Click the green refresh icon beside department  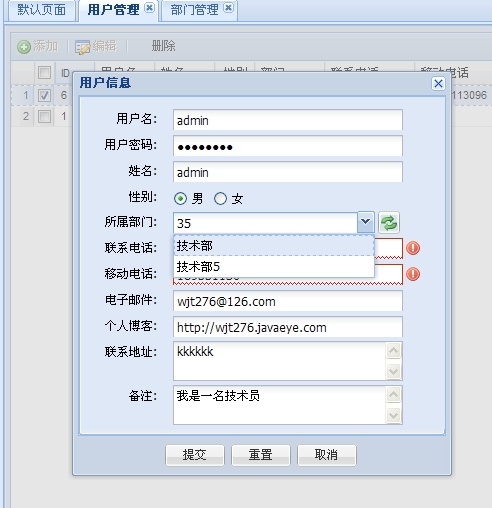(x=389, y=222)
